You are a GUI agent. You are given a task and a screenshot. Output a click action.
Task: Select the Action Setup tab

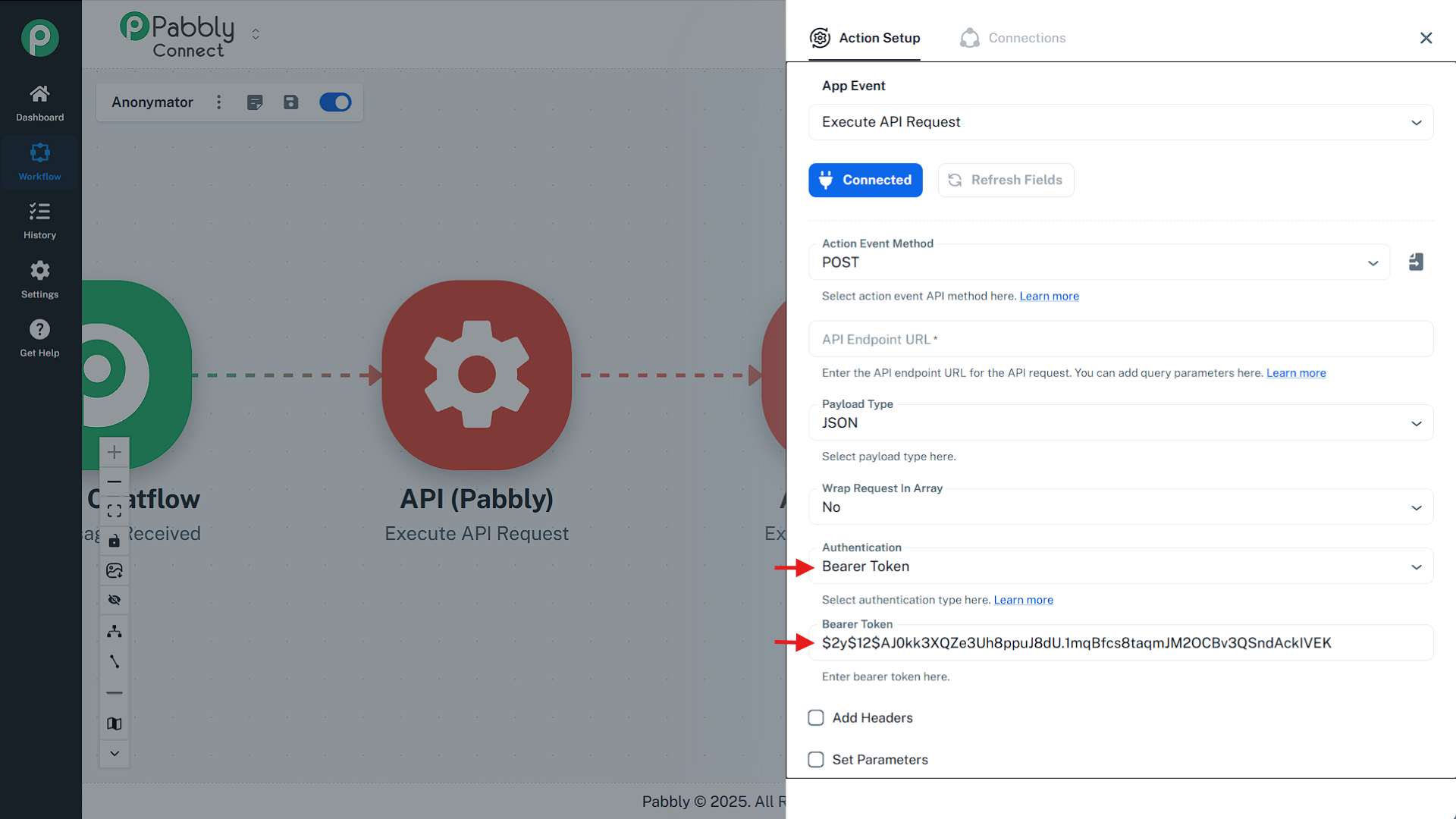(864, 37)
